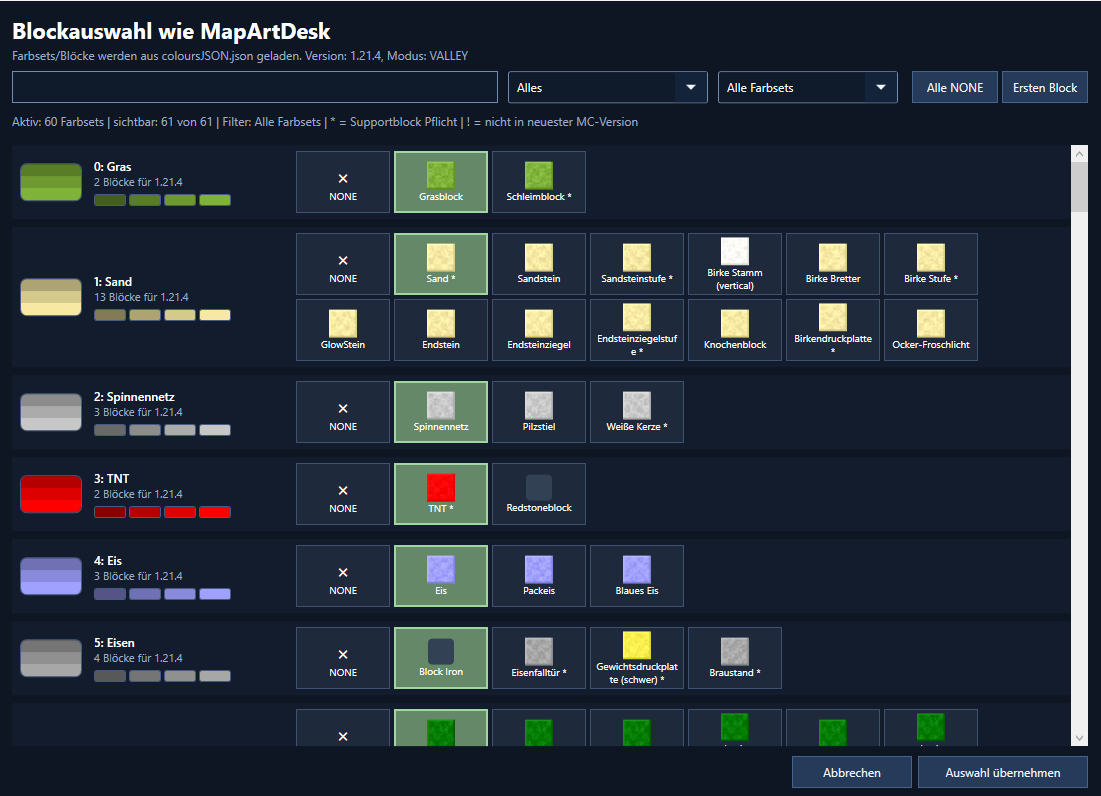The width and height of the screenshot is (1101, 796).
Task: Click the scrollbar up arrow
Action: click(1079, 154)
